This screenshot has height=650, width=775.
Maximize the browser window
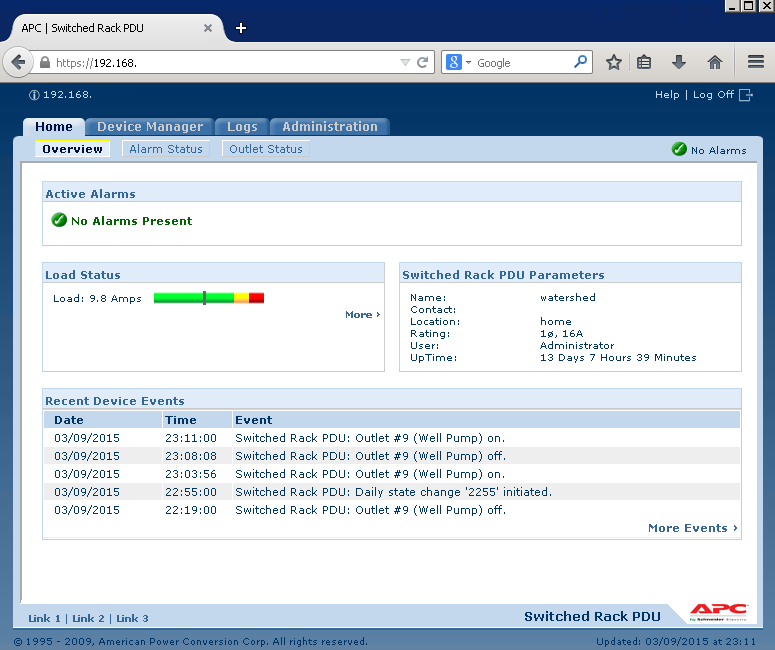(x=749, y=6)
